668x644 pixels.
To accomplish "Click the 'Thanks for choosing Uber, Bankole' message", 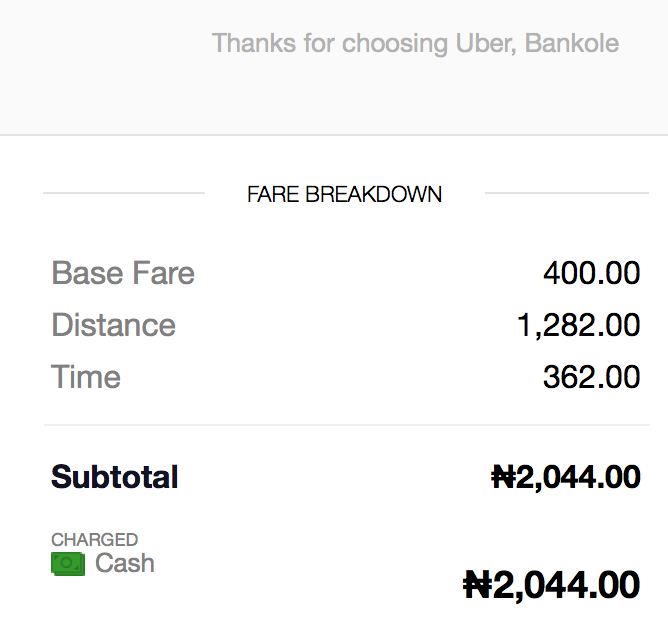I will tap(415, 44).
